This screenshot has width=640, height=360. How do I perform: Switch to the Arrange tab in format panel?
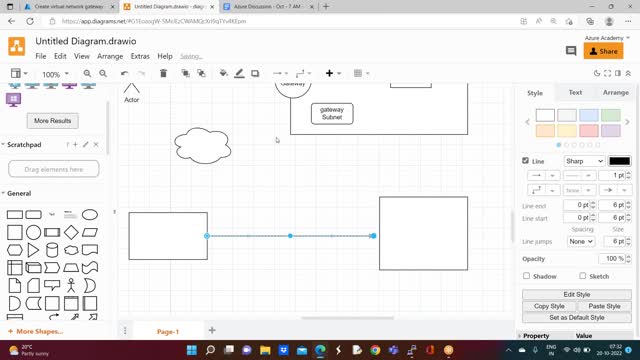point(616,93)
